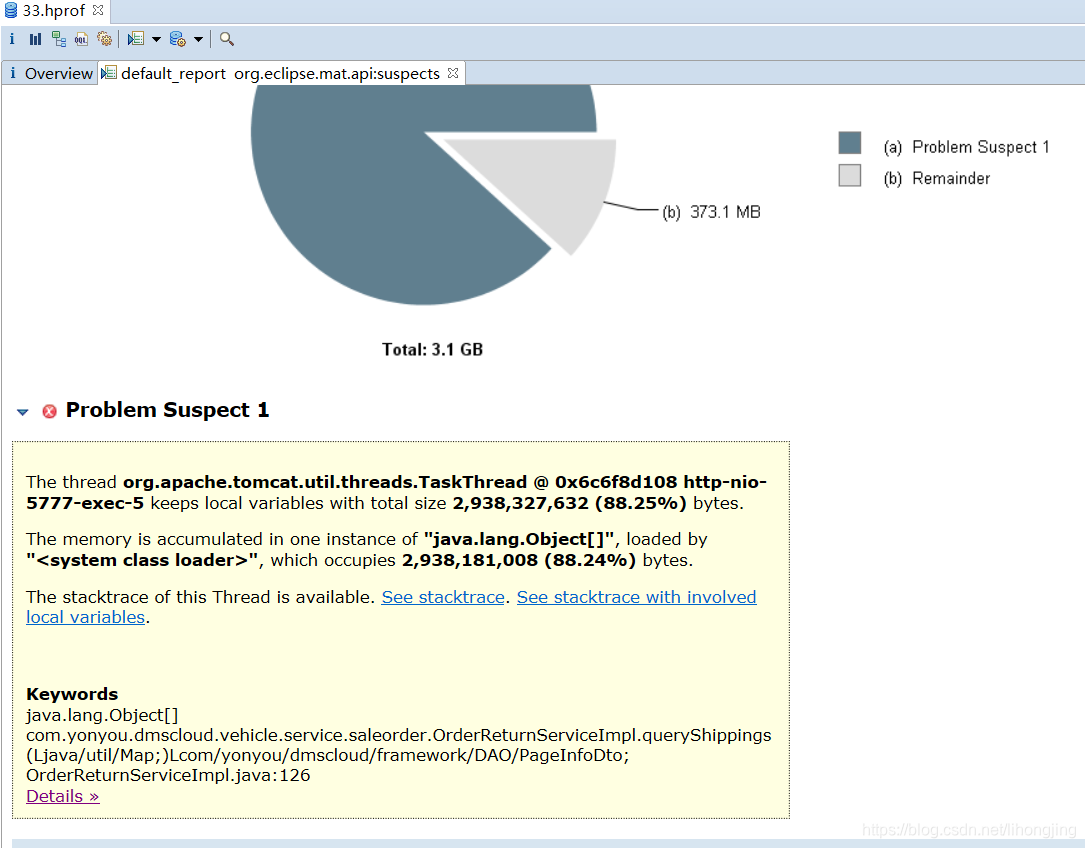Click the Keywords heading
The width and height of the screenshot is (1085, 848).
72,694
